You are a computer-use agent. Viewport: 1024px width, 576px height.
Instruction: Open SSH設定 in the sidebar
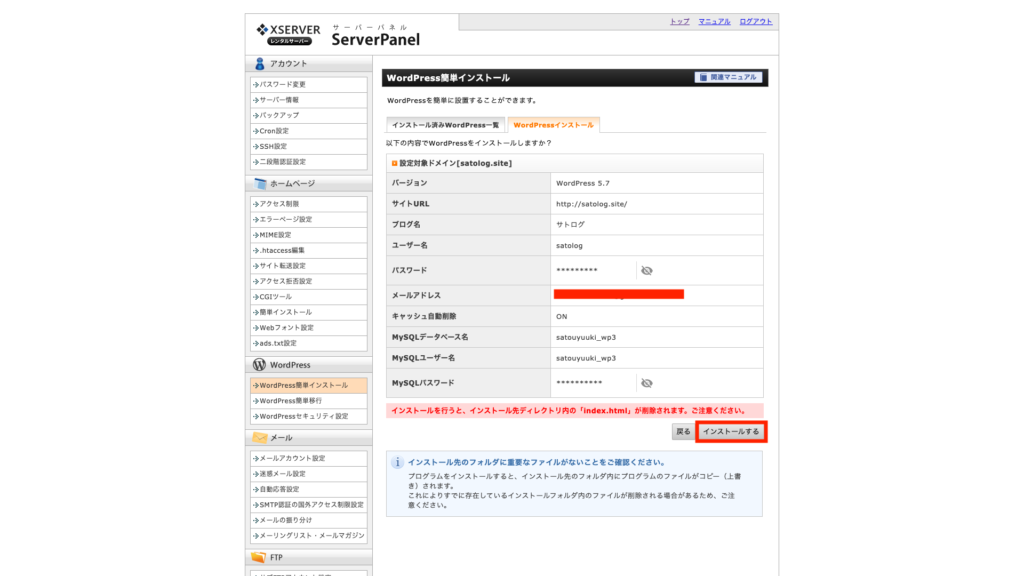(x=308, y=146)
